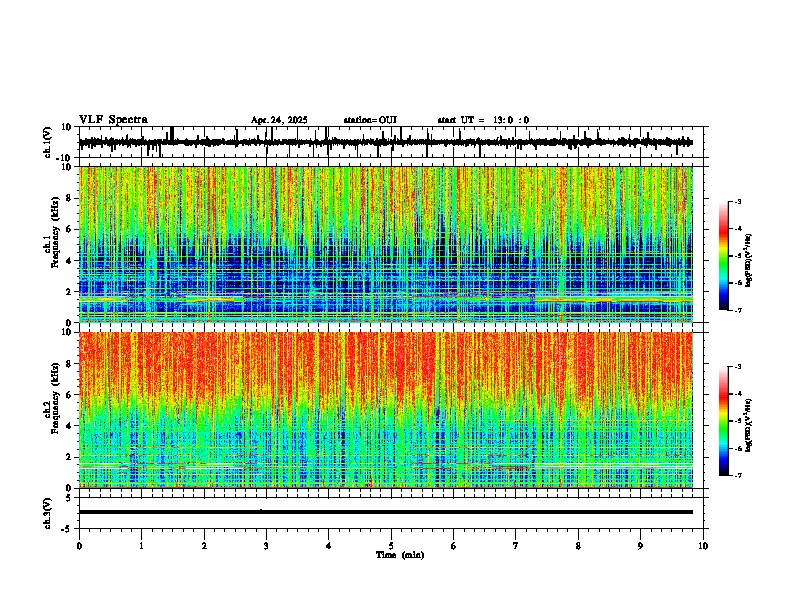Click the ch.2 spectrogram 6 kHz tick label
This screenshot has height=612, width=792.
click(70, 395)
